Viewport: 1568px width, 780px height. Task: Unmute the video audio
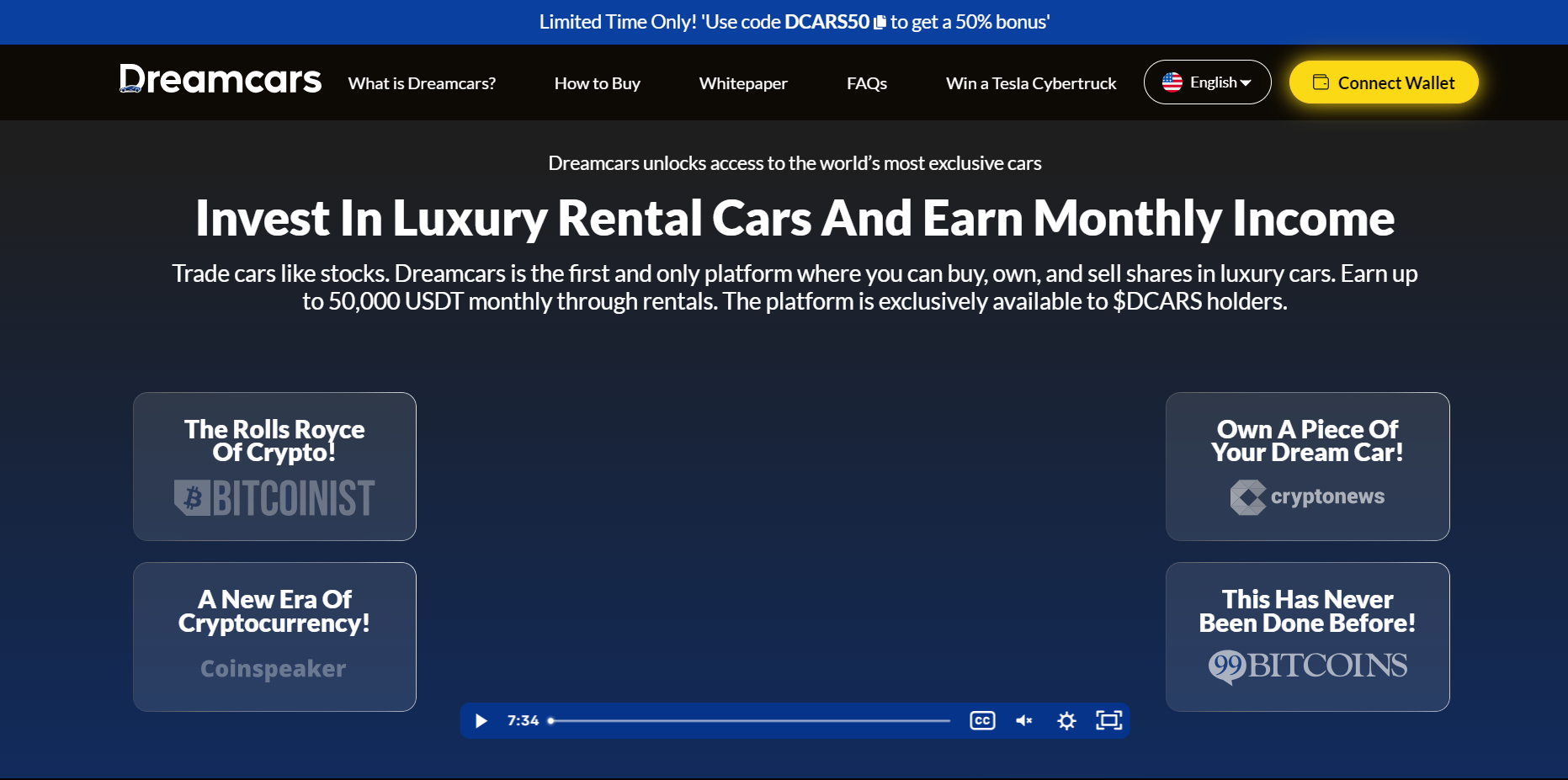[1023, 721]
